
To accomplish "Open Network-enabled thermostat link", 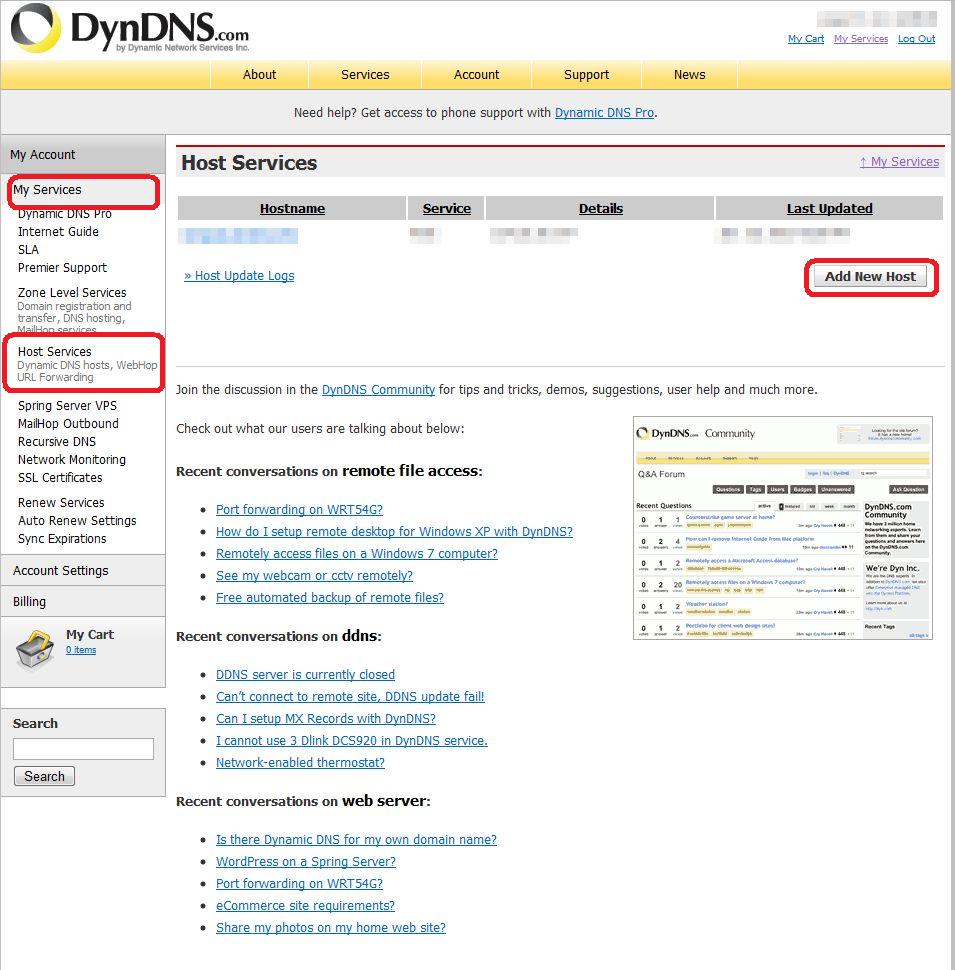I will [300, 763].
